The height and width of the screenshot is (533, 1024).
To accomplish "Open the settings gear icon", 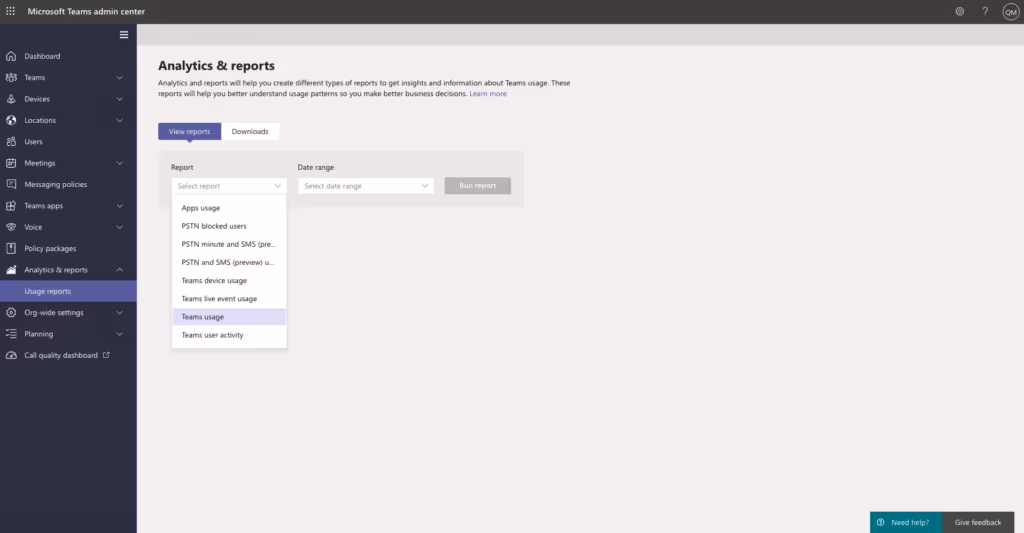I will 959,11.
